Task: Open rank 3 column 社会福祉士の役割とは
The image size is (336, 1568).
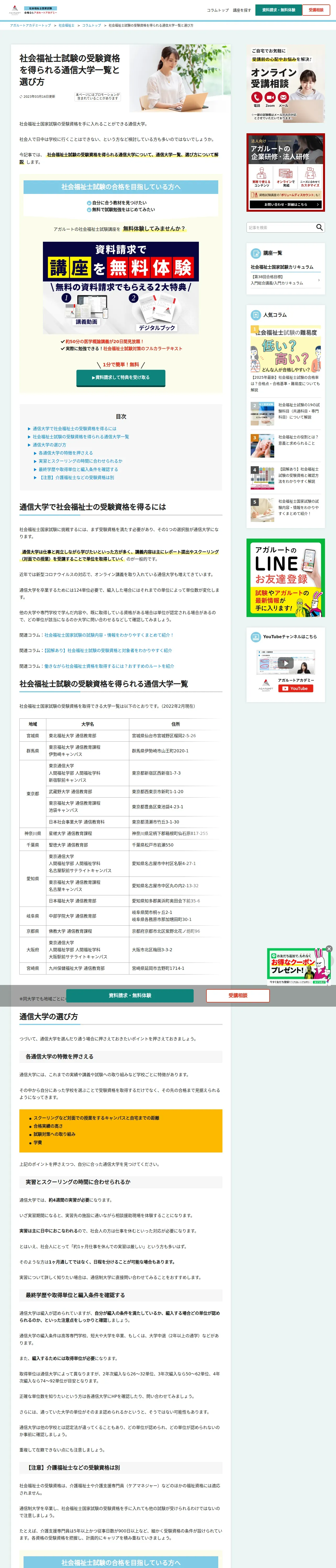Action: click(285, 446)
